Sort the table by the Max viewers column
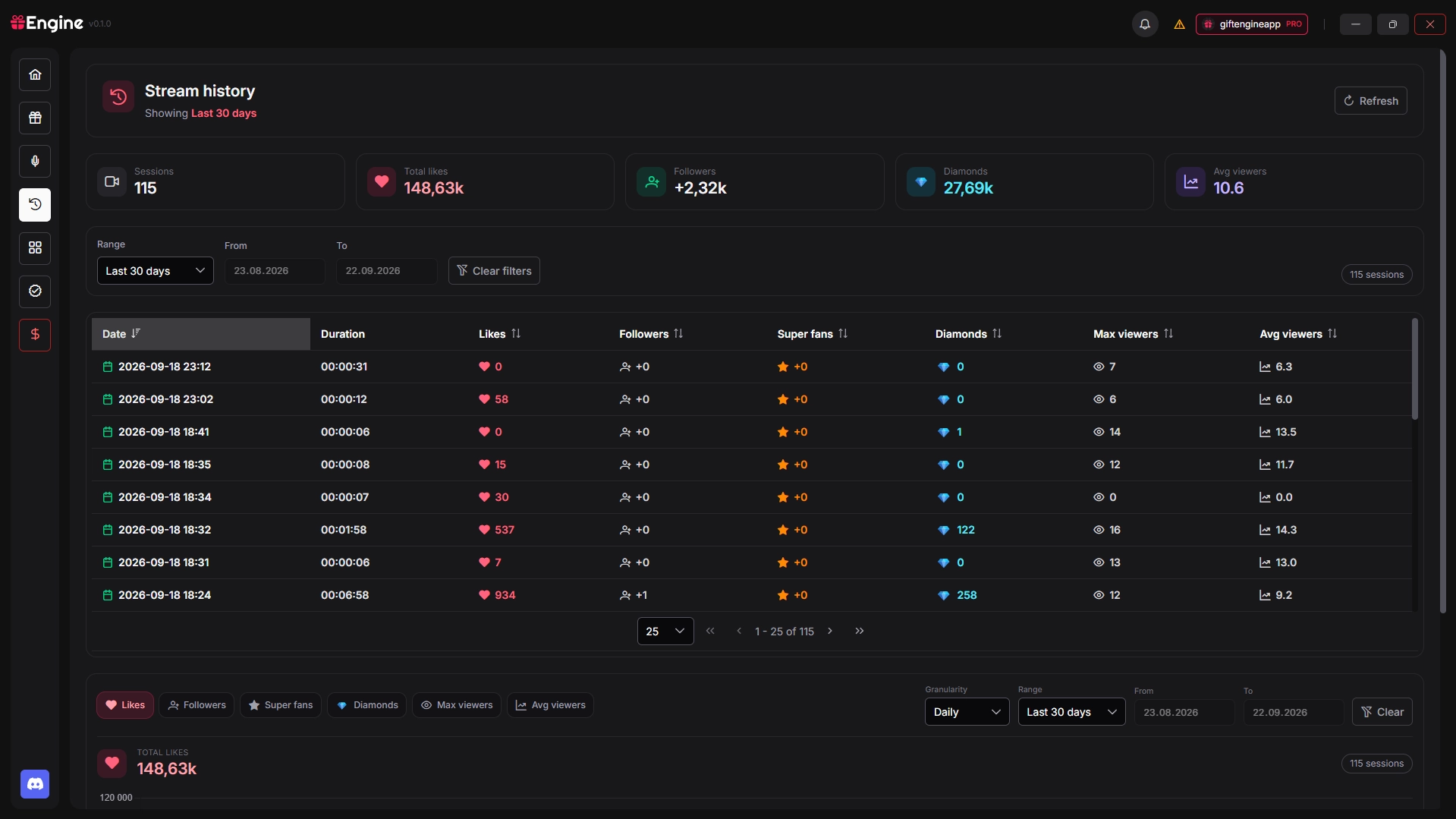1456x819 pixels. click(1133, 334)
